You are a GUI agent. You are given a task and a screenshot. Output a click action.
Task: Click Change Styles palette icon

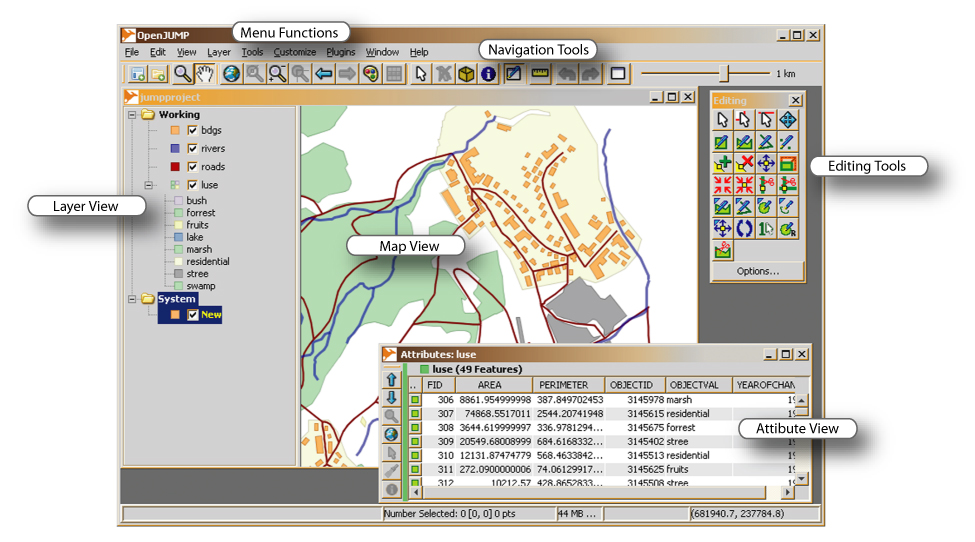tap(371, 73)
